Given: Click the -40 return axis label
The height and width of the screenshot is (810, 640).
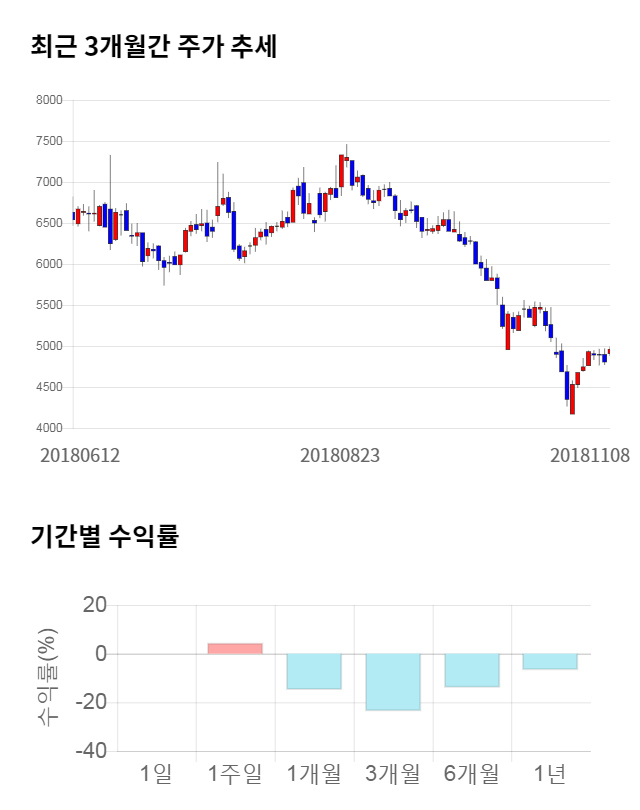Looking at the screenshot, I should 92,751.
